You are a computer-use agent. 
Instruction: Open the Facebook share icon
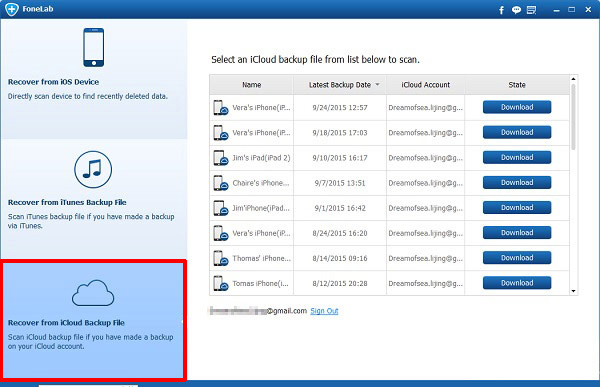[x=501, y=10]
